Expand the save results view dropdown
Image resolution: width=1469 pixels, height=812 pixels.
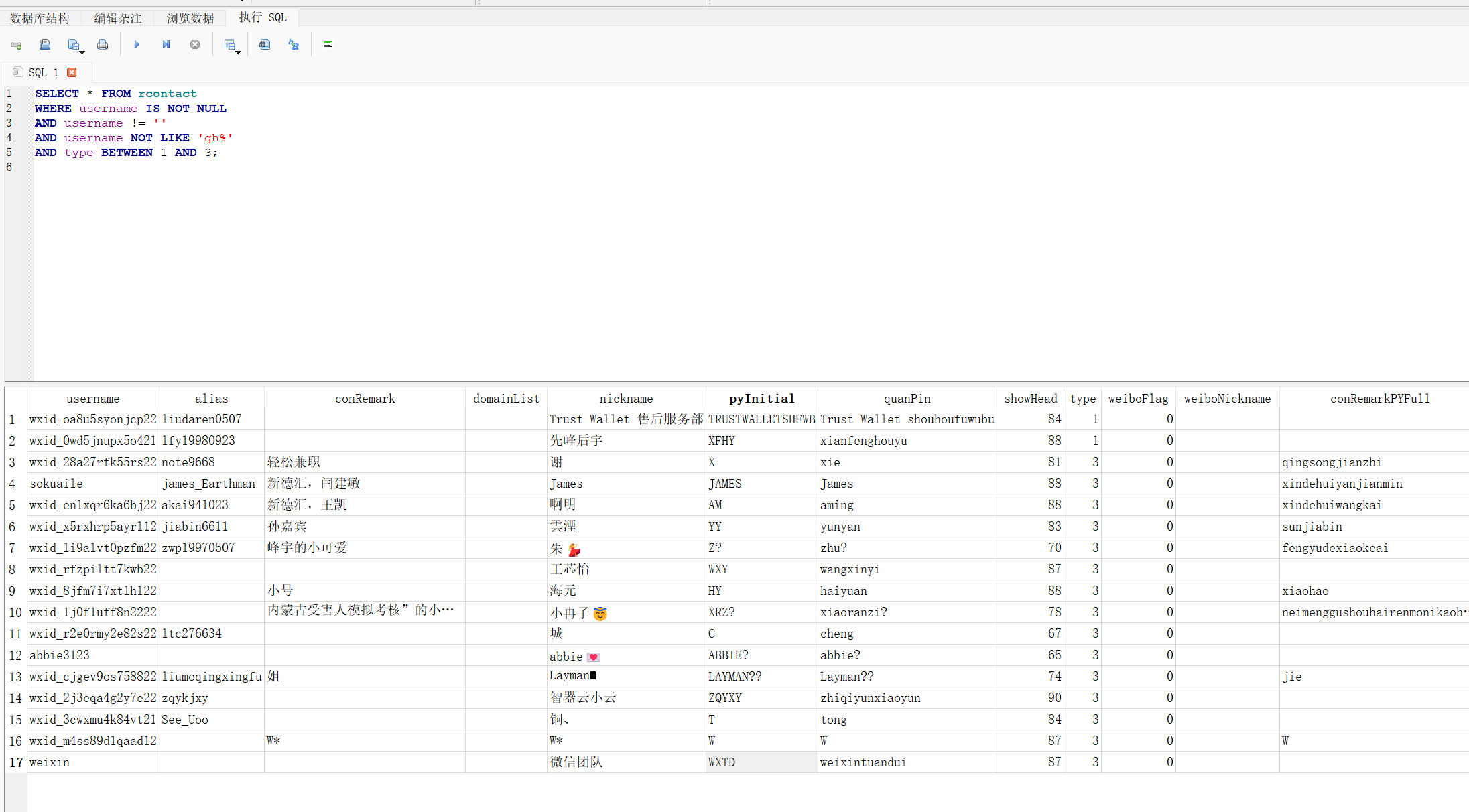238,52
